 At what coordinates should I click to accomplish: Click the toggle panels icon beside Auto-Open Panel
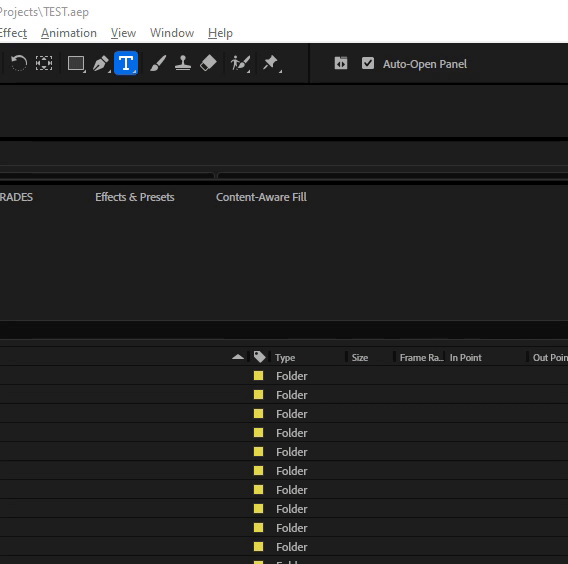click(x=341, y=63)
